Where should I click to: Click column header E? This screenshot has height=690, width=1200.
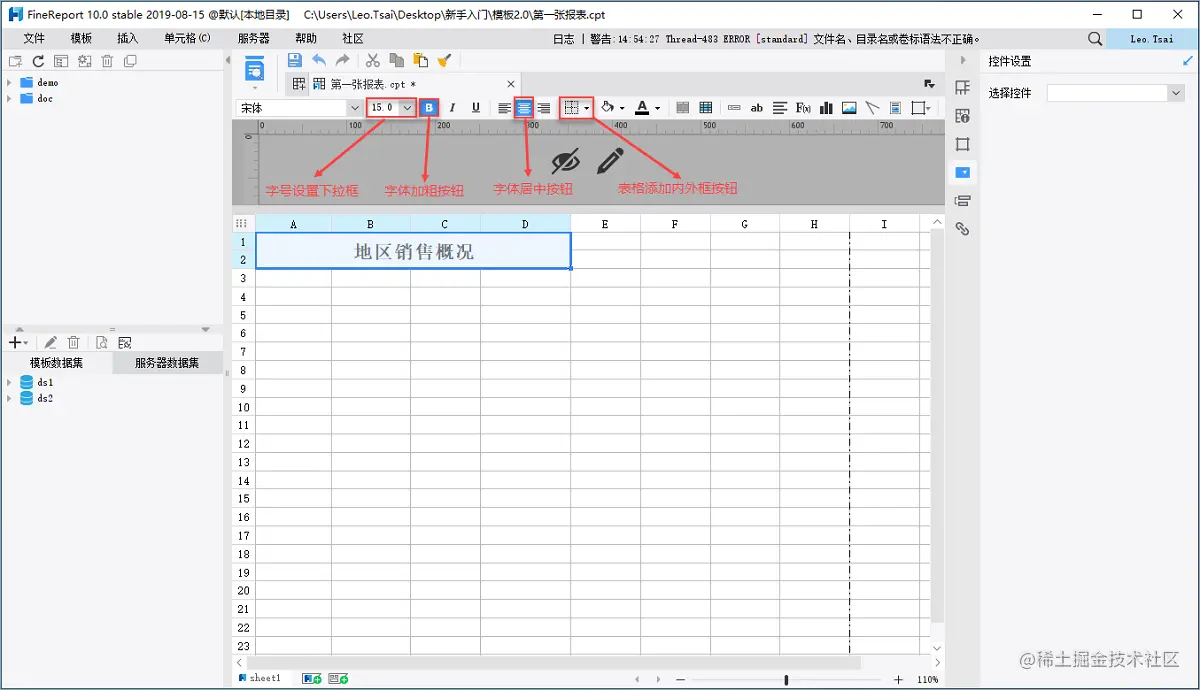pyautogui.click(x=605, y=224)
